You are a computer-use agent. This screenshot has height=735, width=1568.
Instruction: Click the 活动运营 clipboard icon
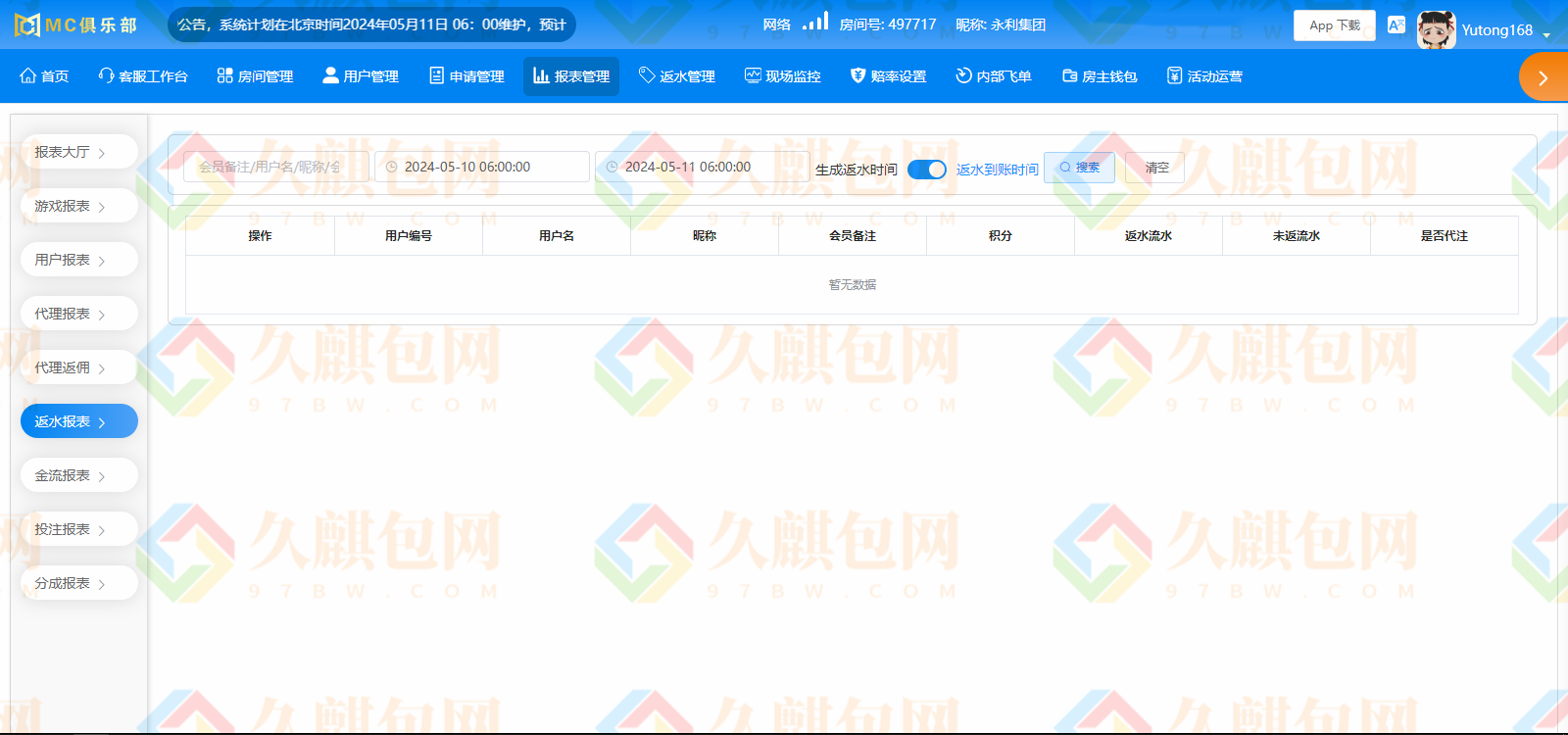1175,75
